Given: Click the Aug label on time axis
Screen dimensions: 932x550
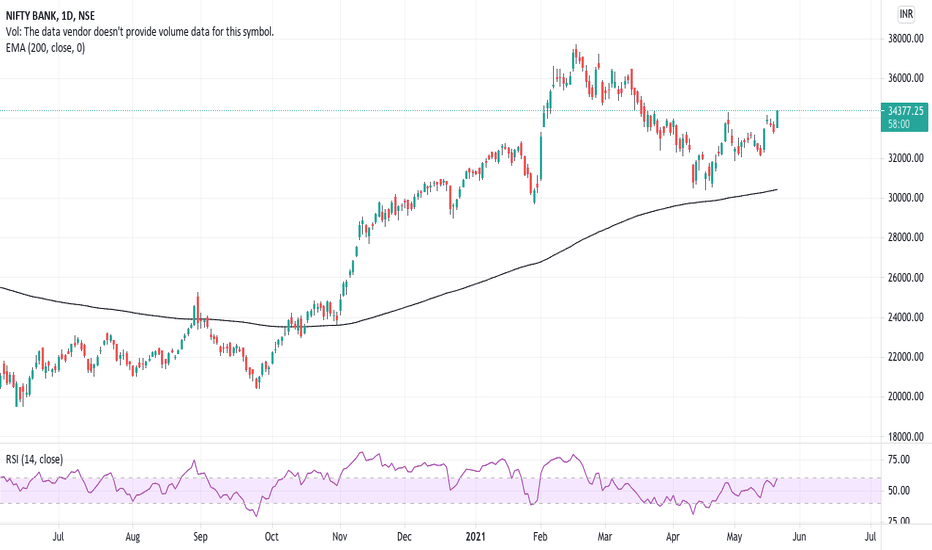Looking at the screenshot, I should tap(133, 536).
